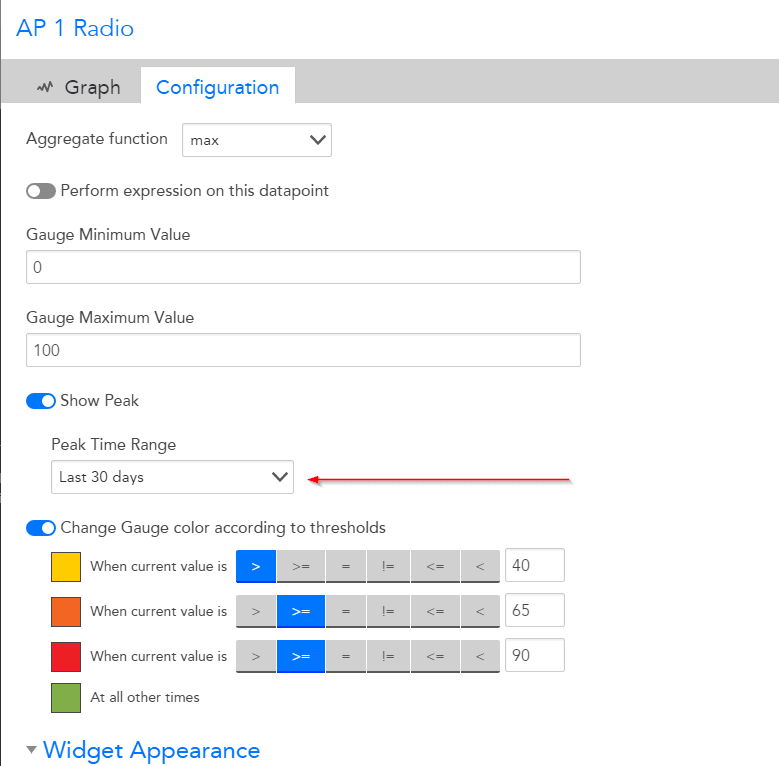The width and height of the screenshot is (779, 766).
Task: Click the threshold value field showing 65
Action: point(535,610)
